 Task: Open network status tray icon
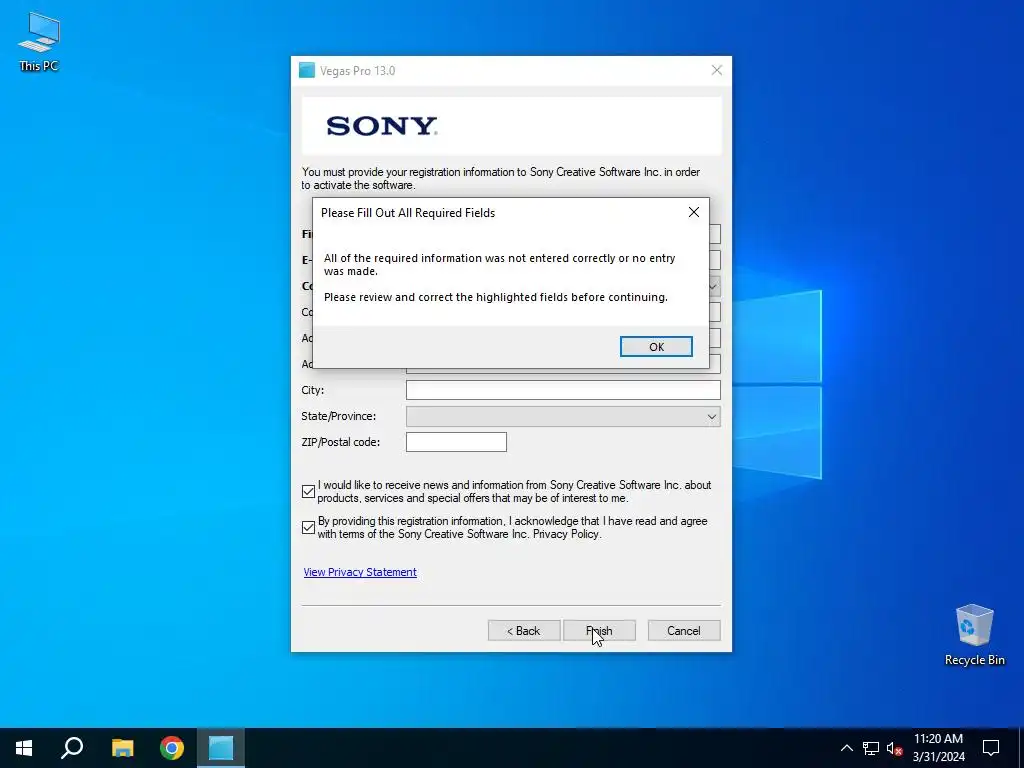pyautogui.click(x=871, y=748)
